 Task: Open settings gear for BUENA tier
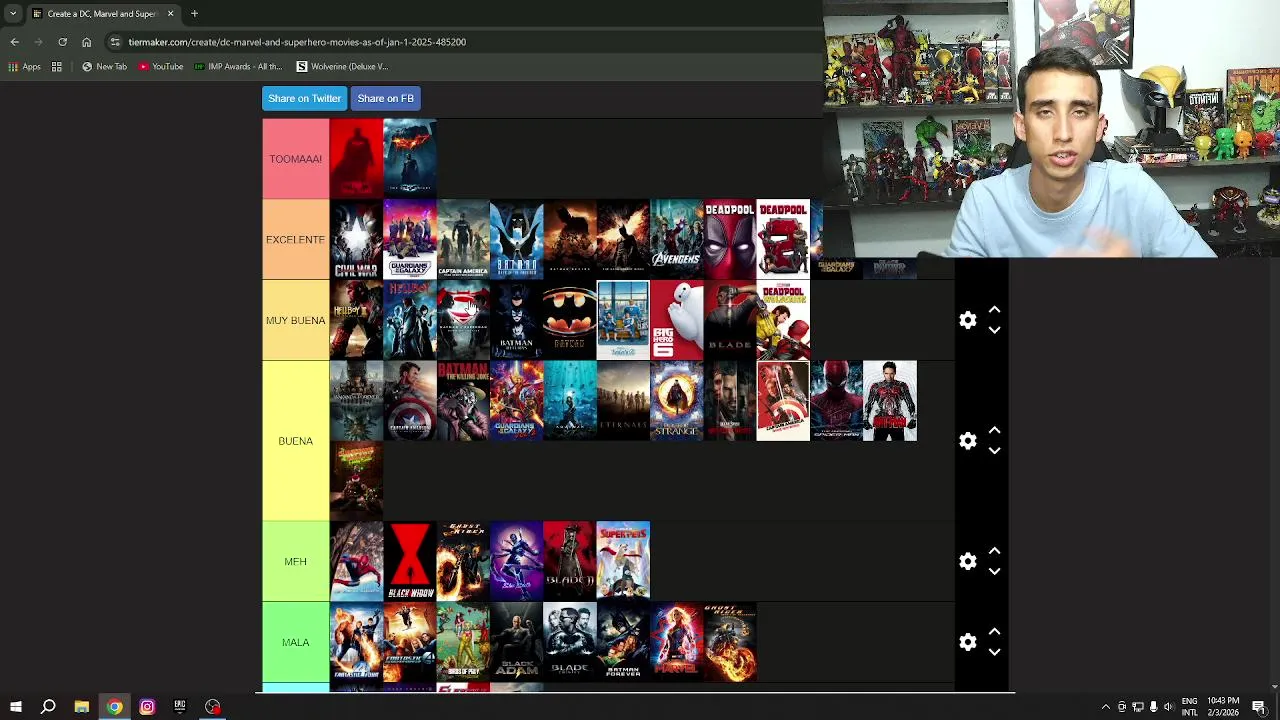coord(967,441)
